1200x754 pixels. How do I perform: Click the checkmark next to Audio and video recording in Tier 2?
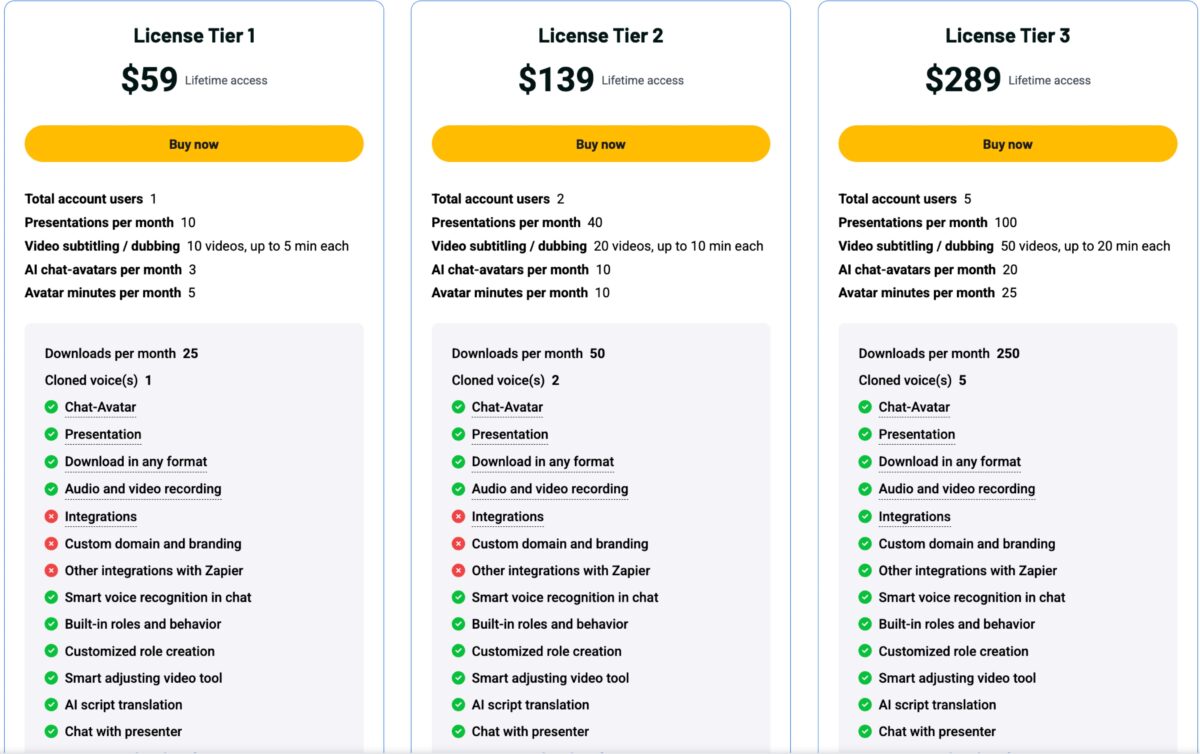point(458,489)
